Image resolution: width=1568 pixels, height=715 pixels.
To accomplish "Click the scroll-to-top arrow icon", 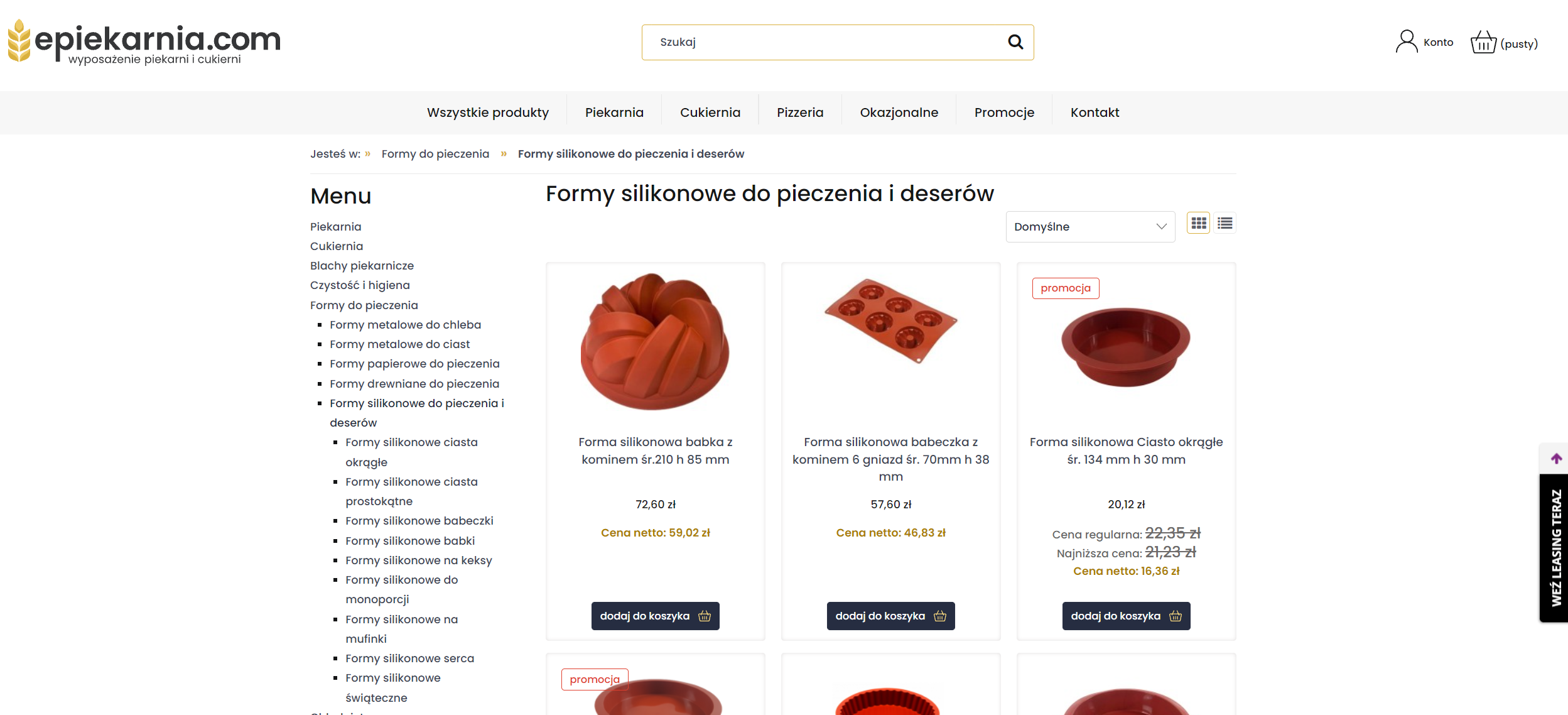I will tap(1556, 459).
